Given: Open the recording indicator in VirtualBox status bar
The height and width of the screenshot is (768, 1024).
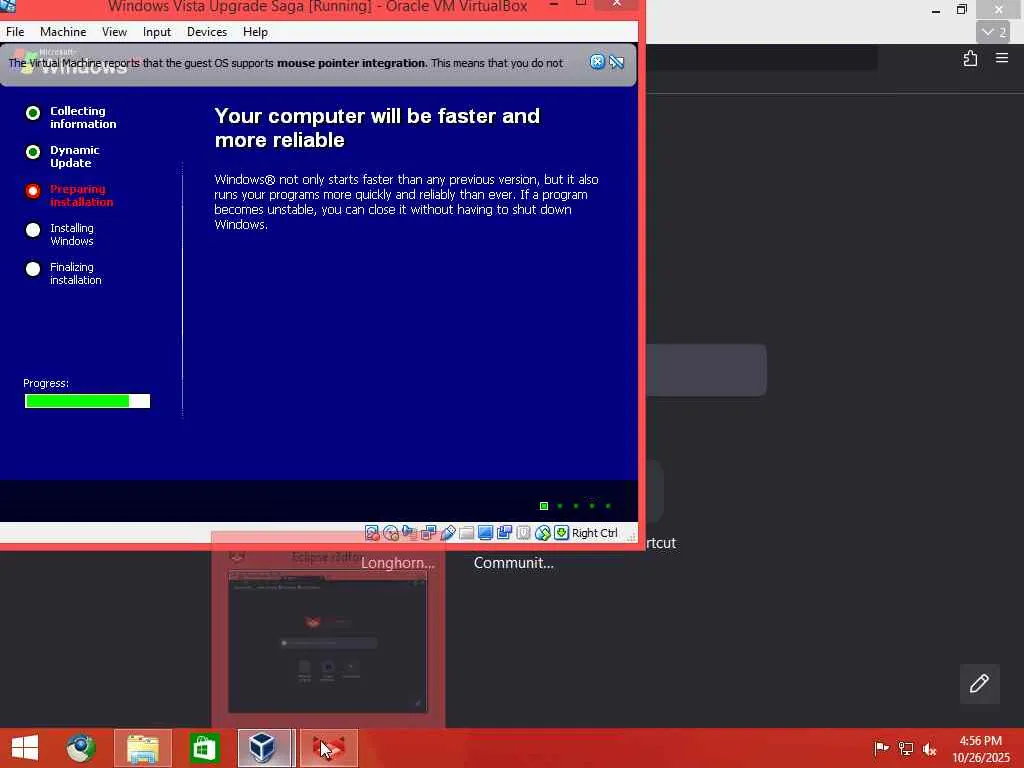Looking at the screenshot, I should 504,533.
